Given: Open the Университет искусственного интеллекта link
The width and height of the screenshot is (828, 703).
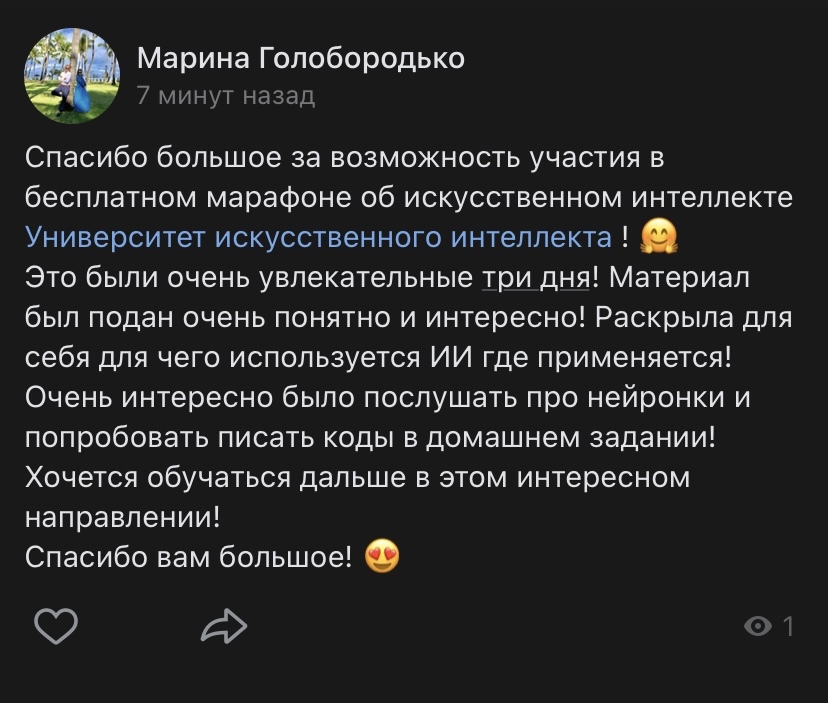Looking at the screenshot, I should [x=318, y=237].
